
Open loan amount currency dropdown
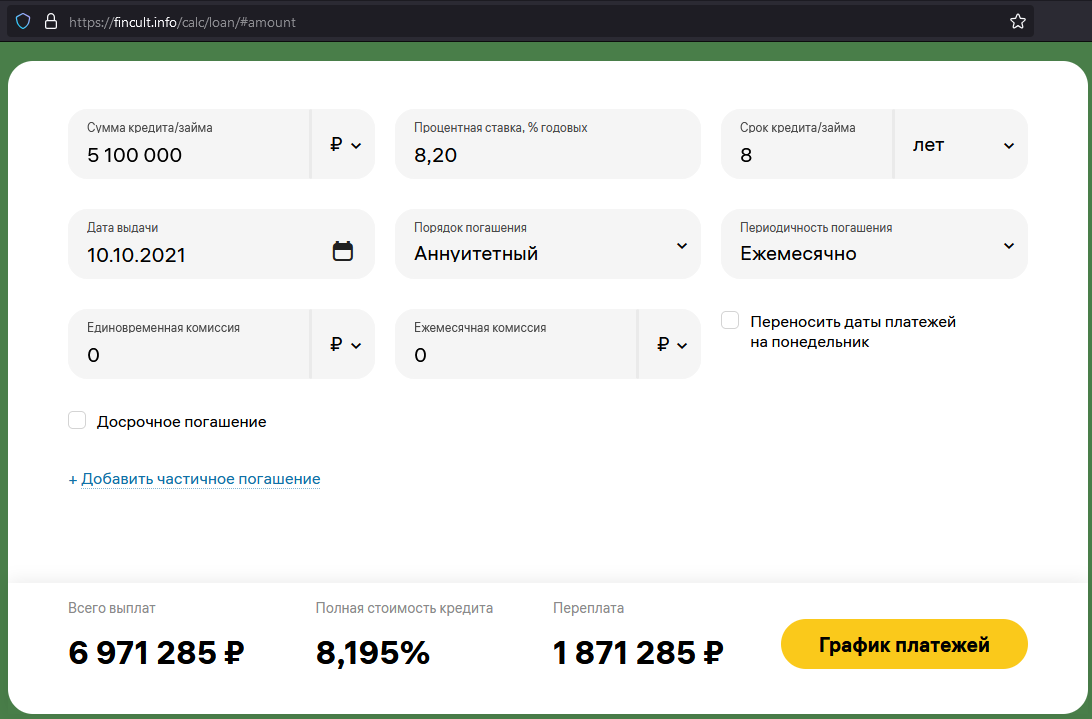pos(344,144)
